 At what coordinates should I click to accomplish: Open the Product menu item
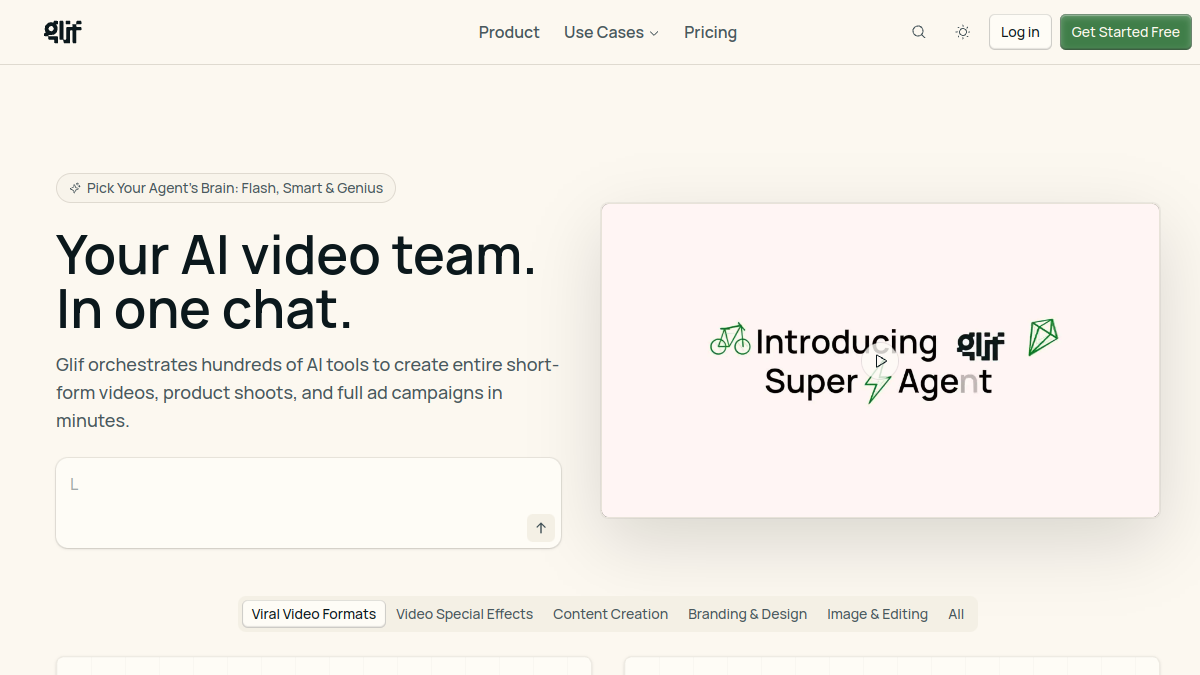coord(509,32)
